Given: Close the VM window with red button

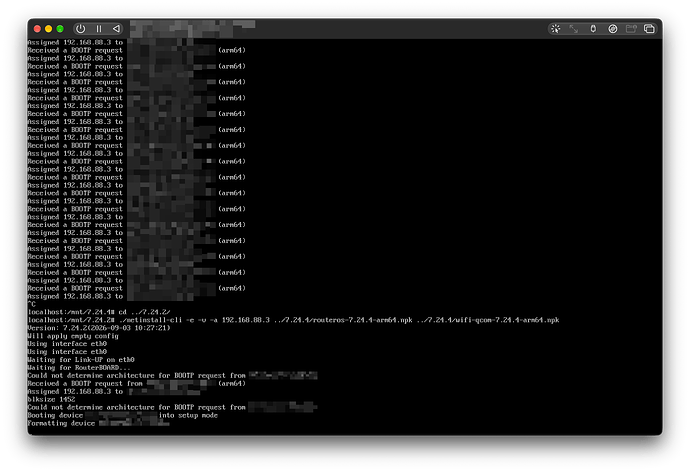Looking at the screenshot, I should (37, 29).
